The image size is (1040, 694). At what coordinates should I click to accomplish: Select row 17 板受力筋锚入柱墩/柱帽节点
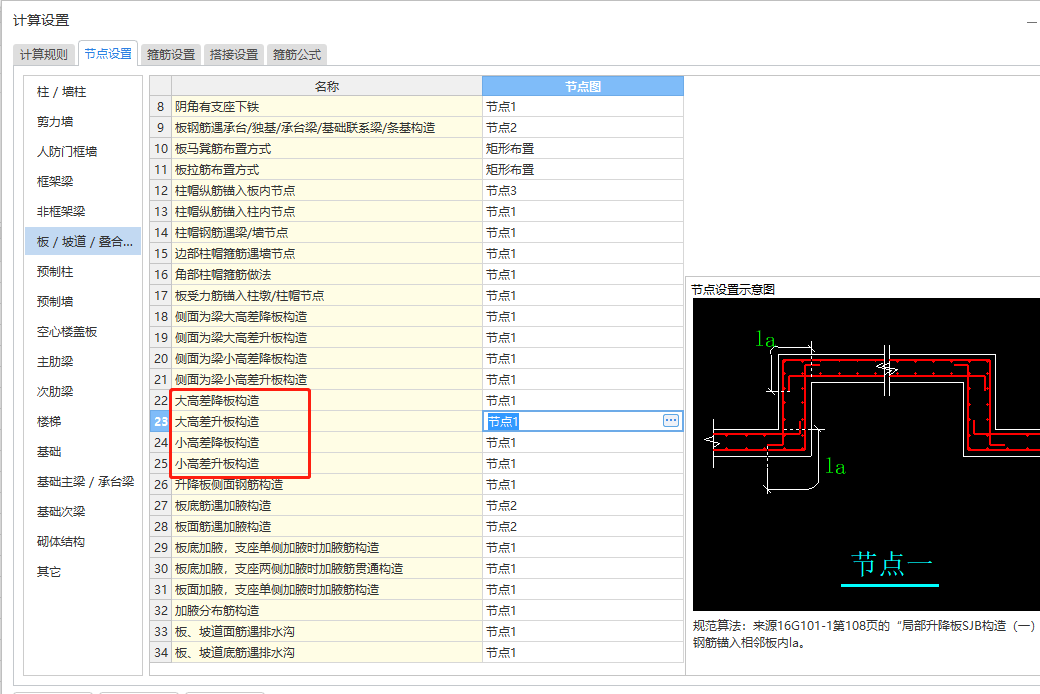[326, 296]
